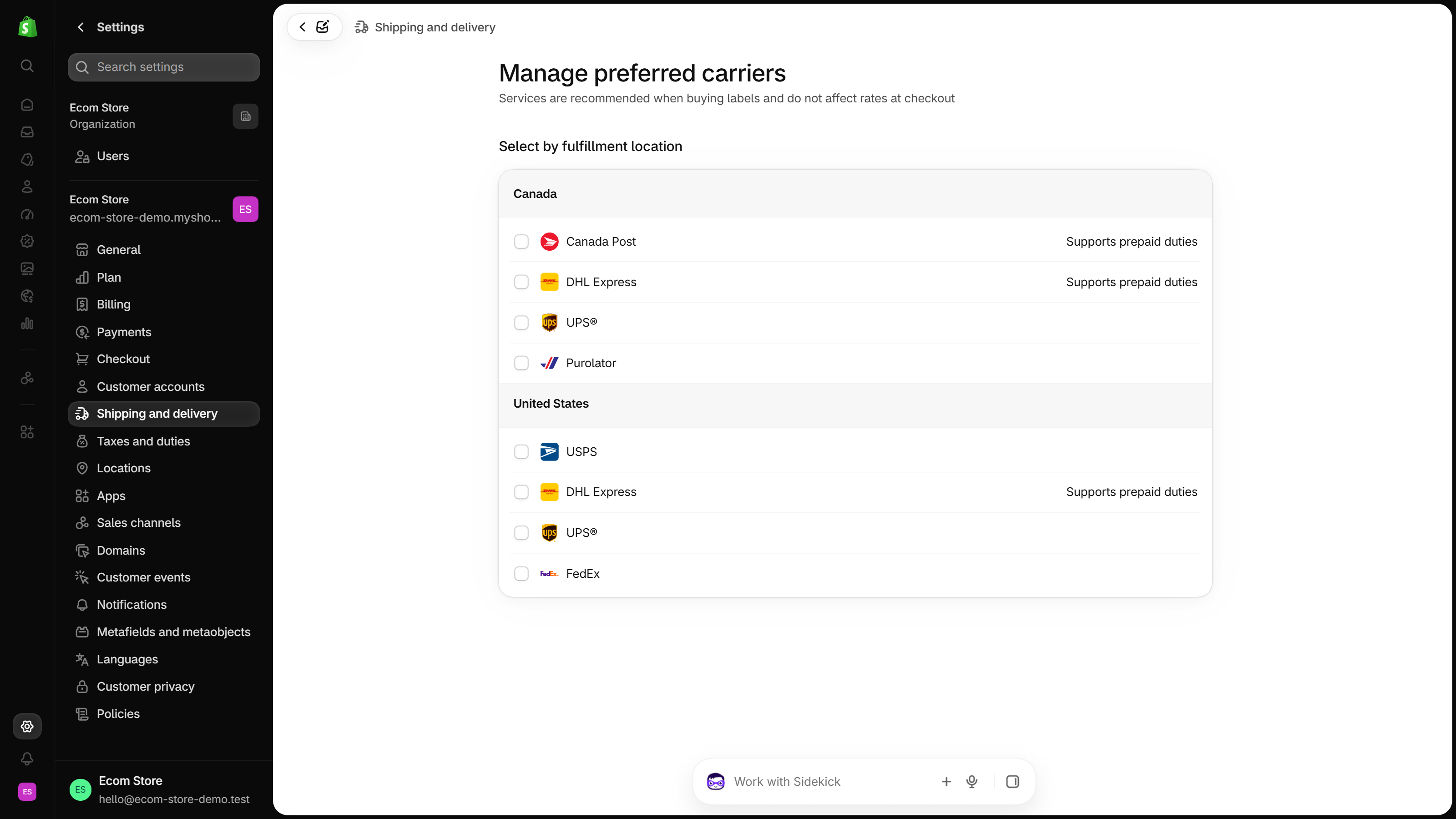Open Orders inbox icon in left rail
Viewport: 1456px width, 819px height.
[x=27, y=131]
